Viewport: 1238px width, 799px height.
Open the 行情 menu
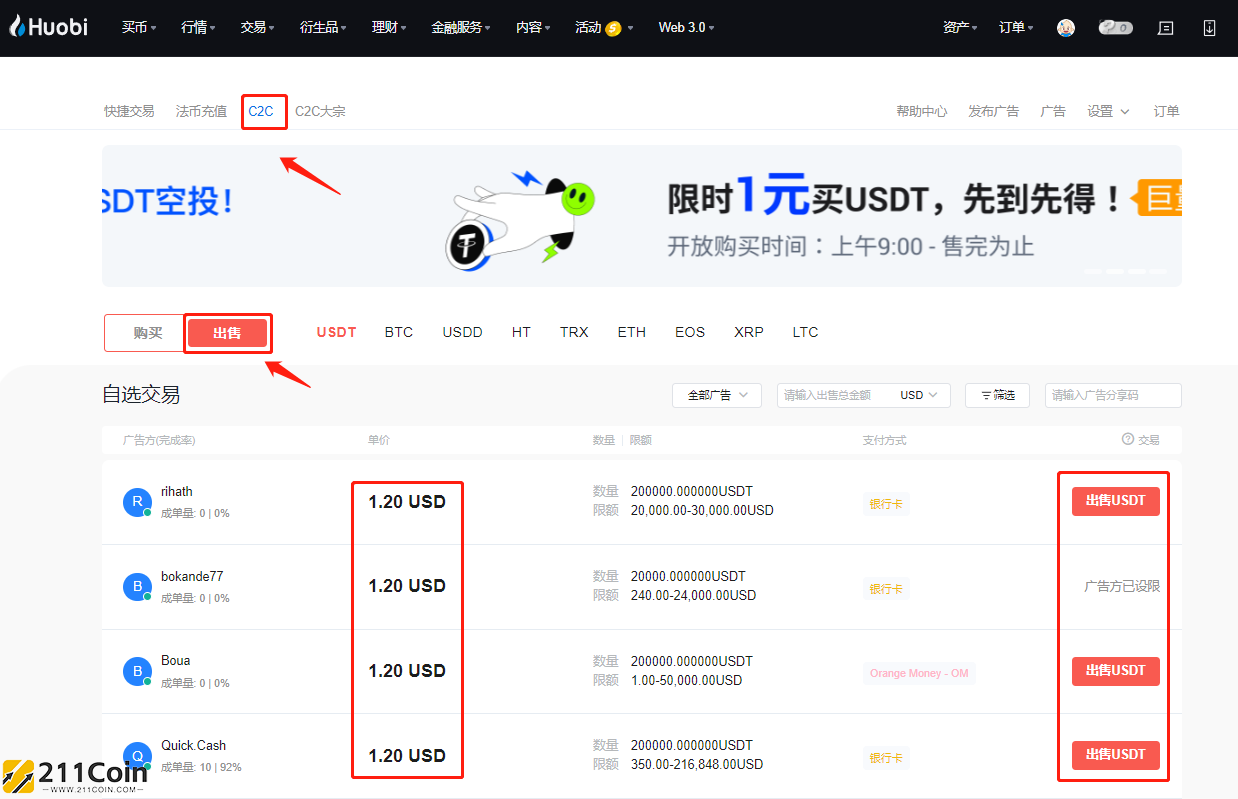click(x=198, y=27)
